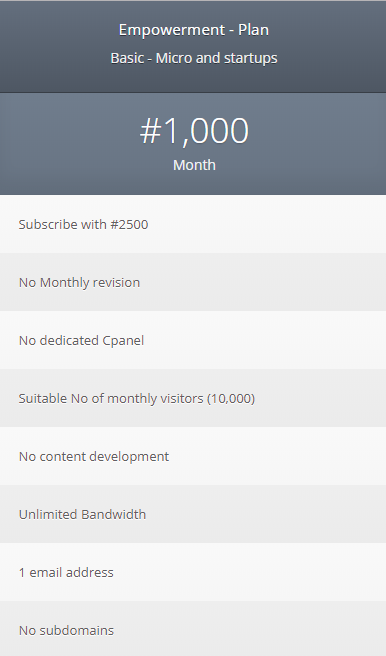This screenshot has height=656, width=386.
Task: Click the 1 email address row
Action: [193, 572]
